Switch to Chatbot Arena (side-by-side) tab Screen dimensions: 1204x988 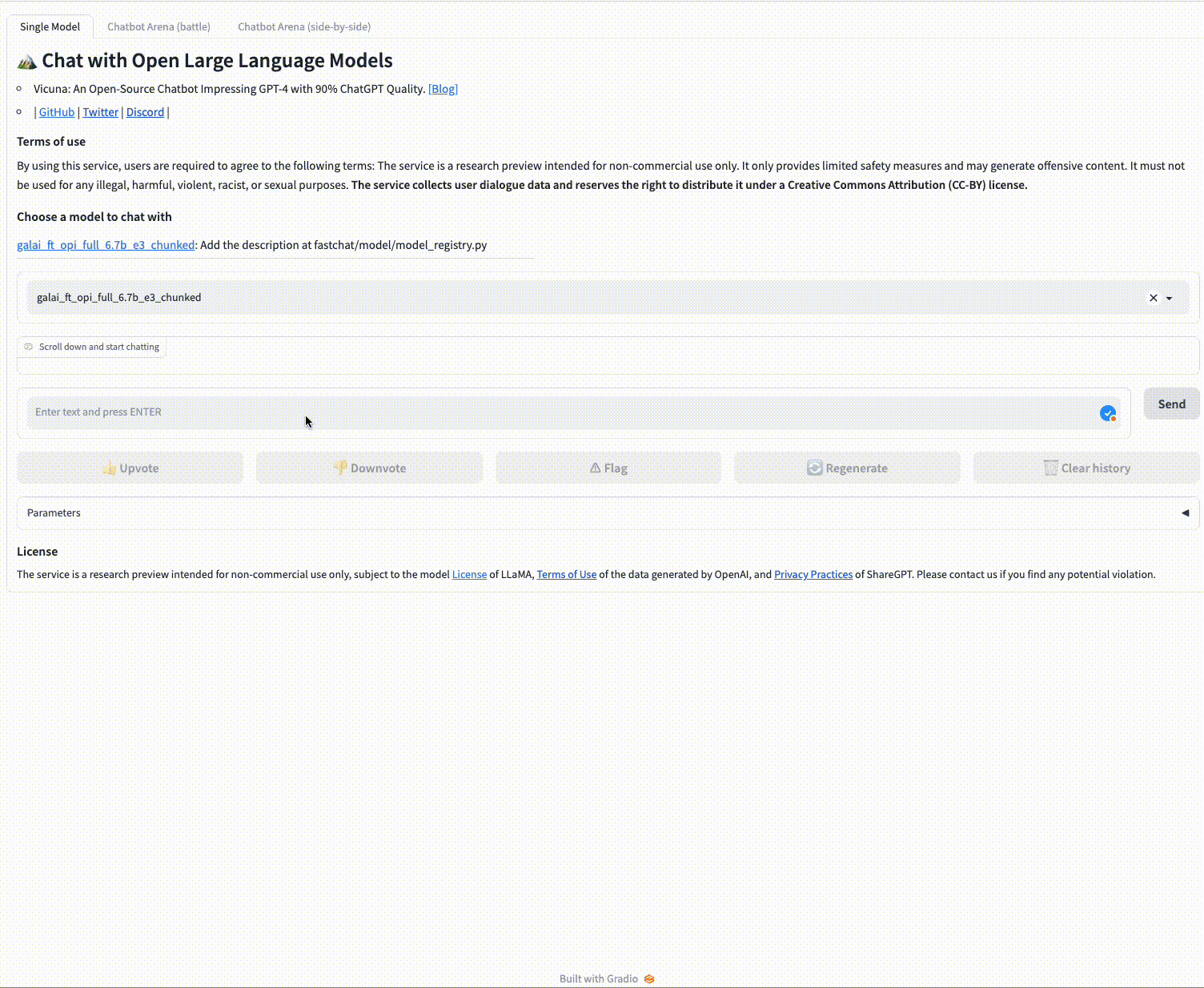[304, 26]
